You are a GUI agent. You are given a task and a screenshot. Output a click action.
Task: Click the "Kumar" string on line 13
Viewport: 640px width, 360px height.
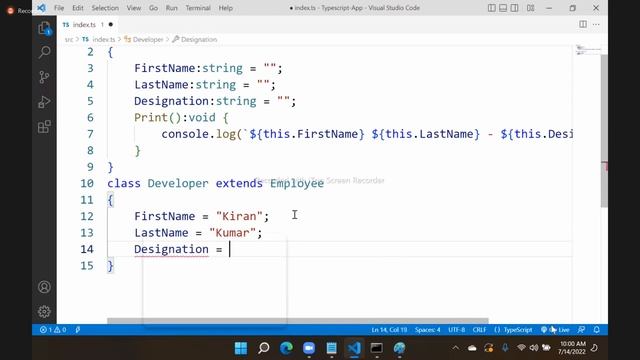click(232, 233)
